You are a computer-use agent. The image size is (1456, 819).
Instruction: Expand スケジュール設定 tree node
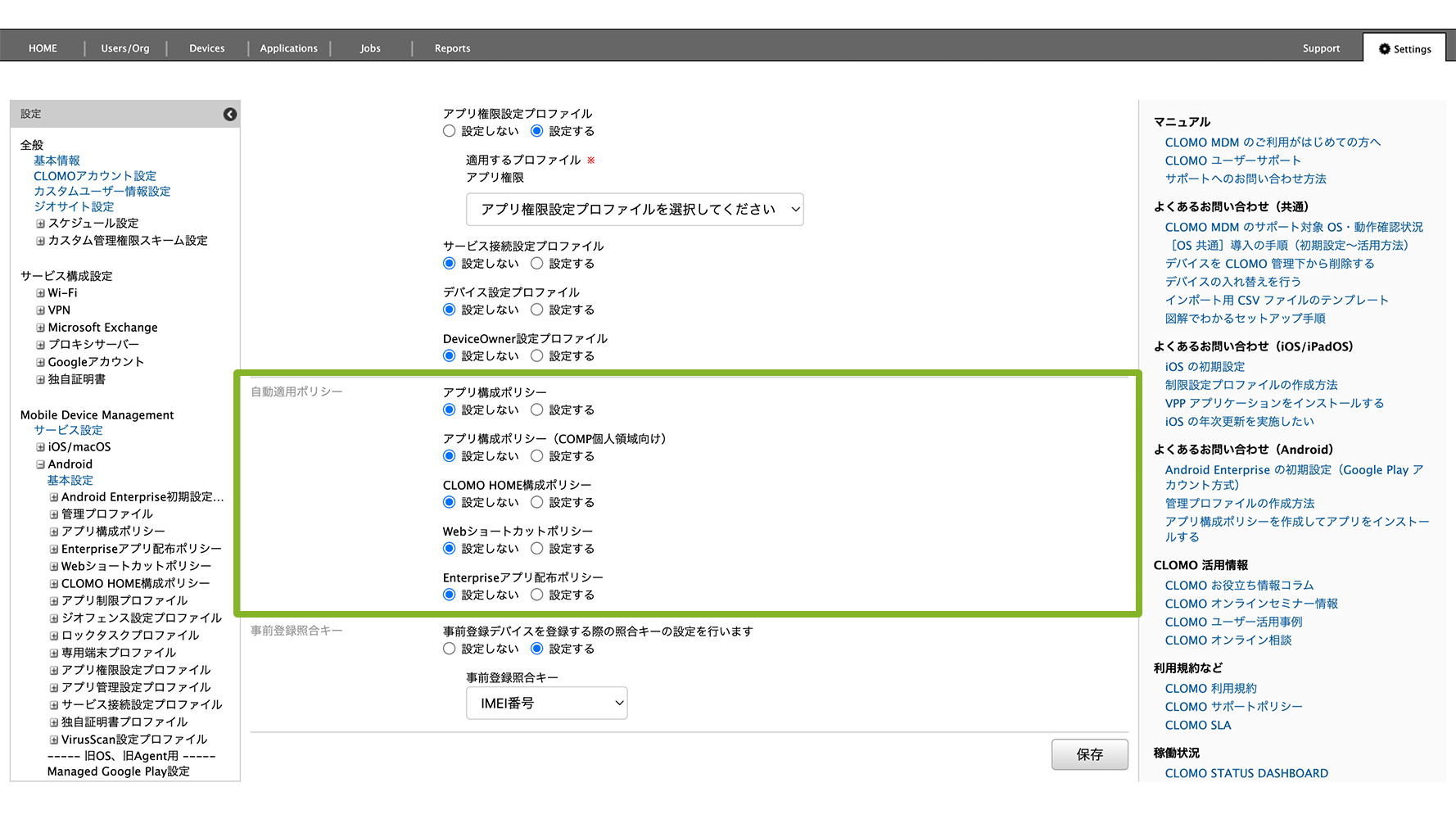coord(40,224)
